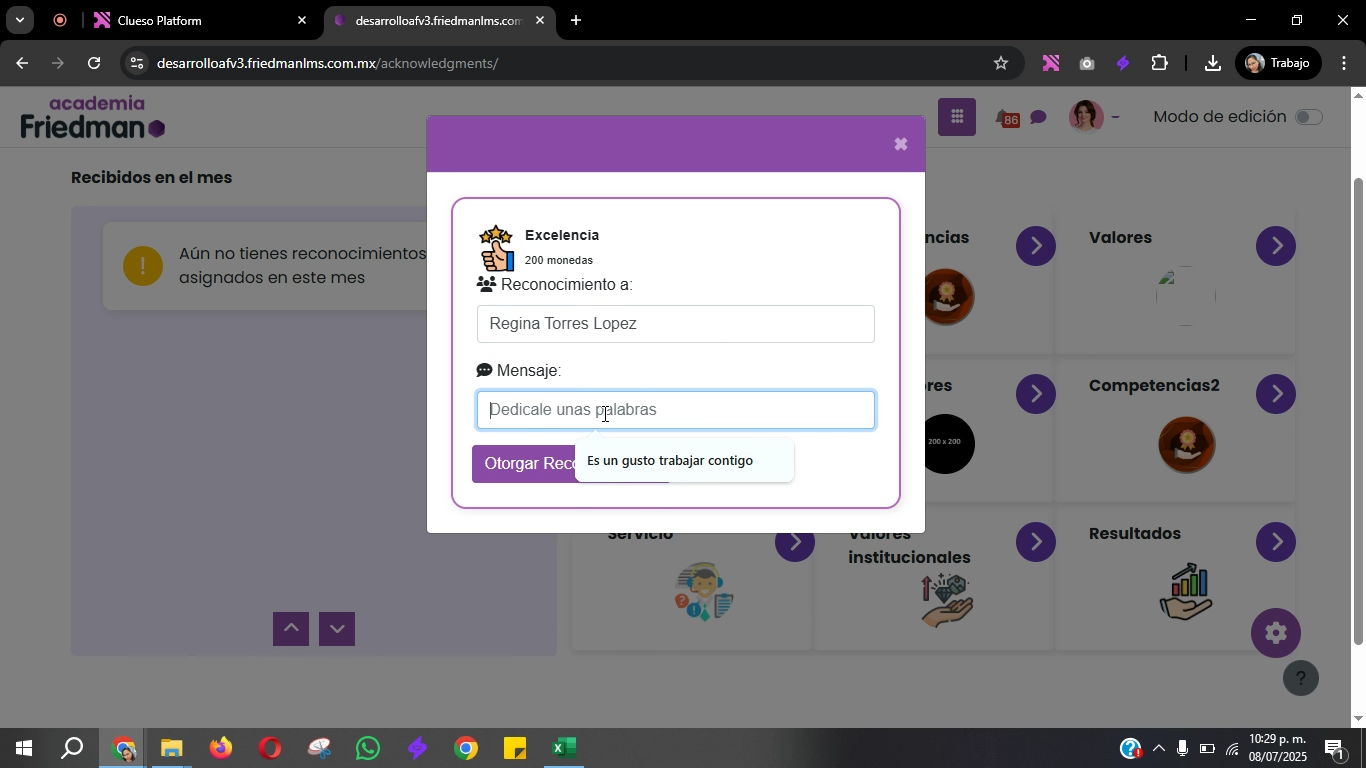Close the Clueso Platform tab
Viewport: 1366px width, 768px height.
302,20
